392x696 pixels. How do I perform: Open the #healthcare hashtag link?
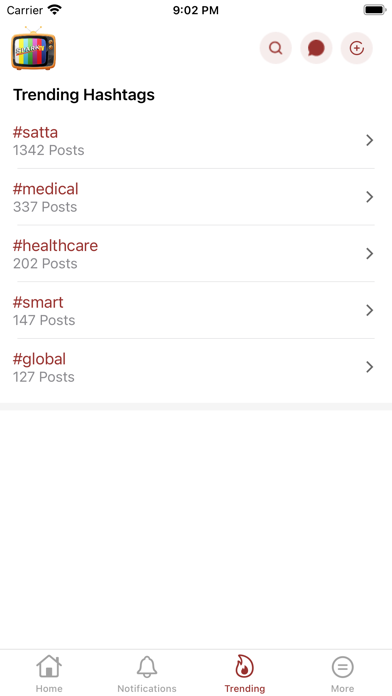55,245
